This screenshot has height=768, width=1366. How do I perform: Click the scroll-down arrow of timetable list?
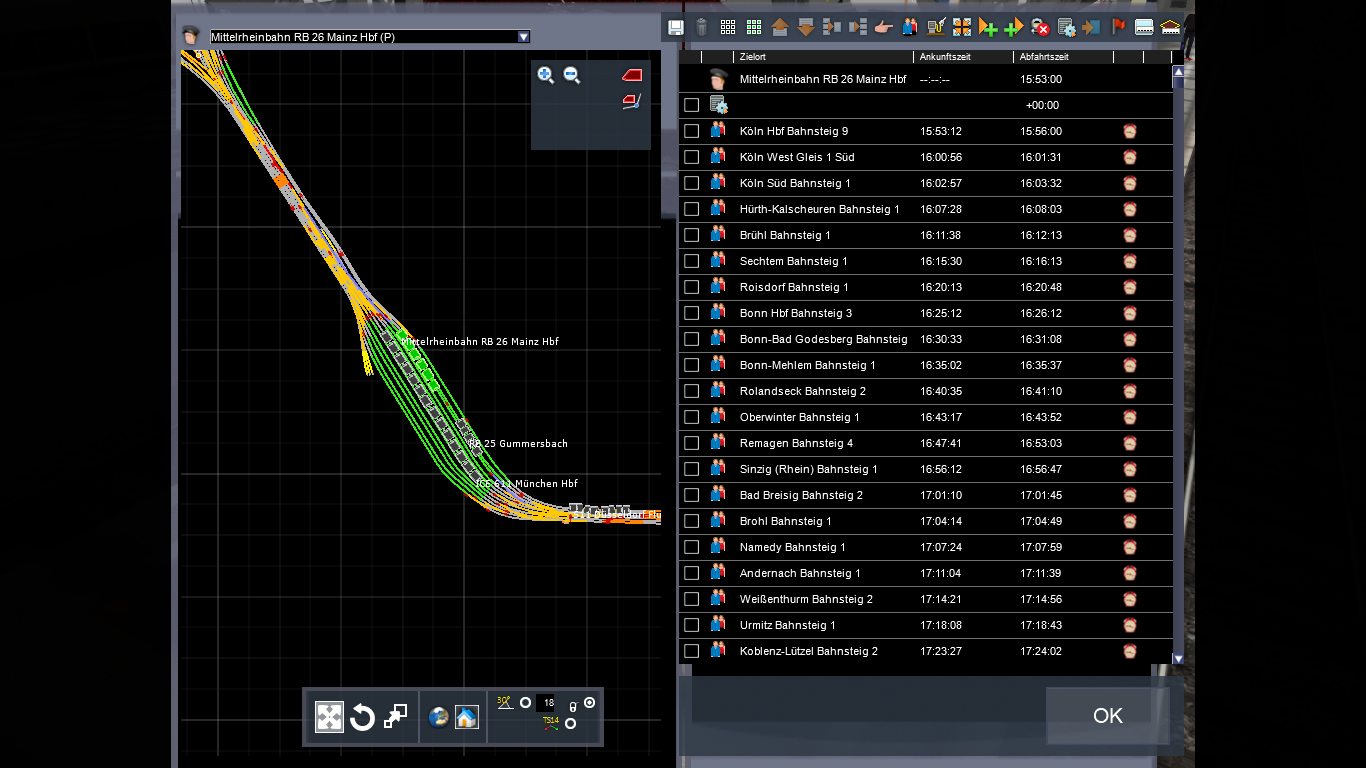pos(1177,658)
